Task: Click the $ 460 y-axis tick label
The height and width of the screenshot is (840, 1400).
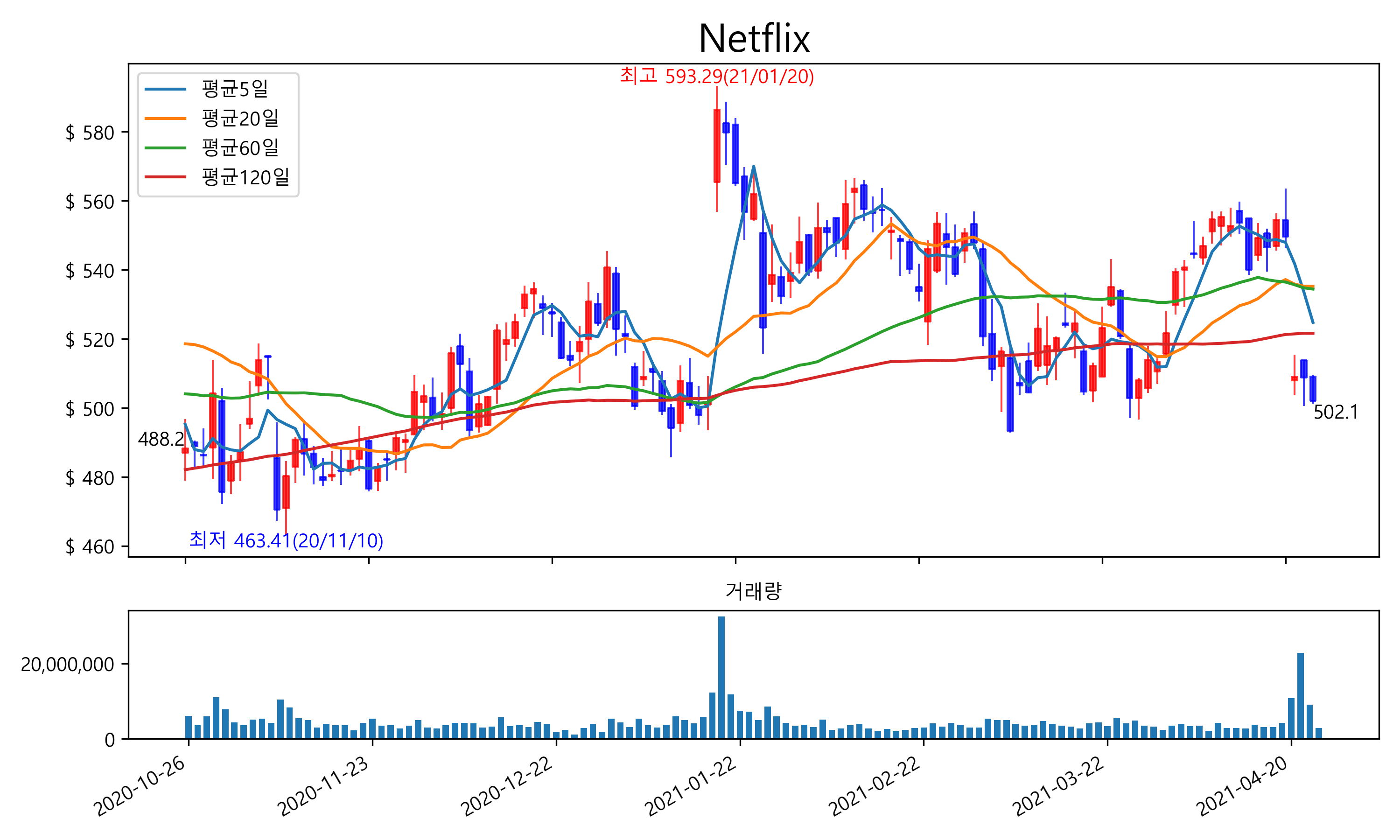Action: (90, 547)
